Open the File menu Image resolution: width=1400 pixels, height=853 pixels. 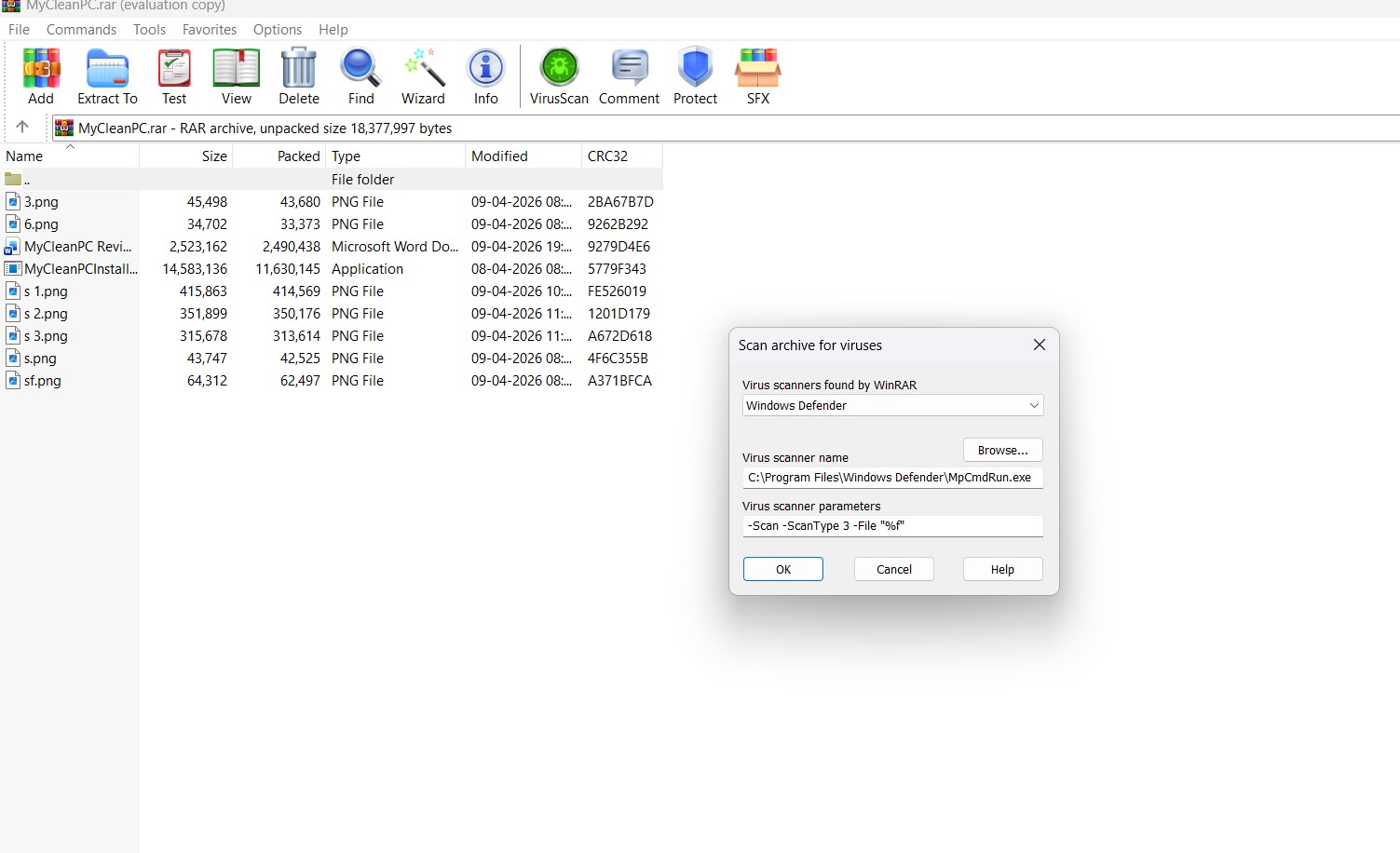(x=19, y=29)
